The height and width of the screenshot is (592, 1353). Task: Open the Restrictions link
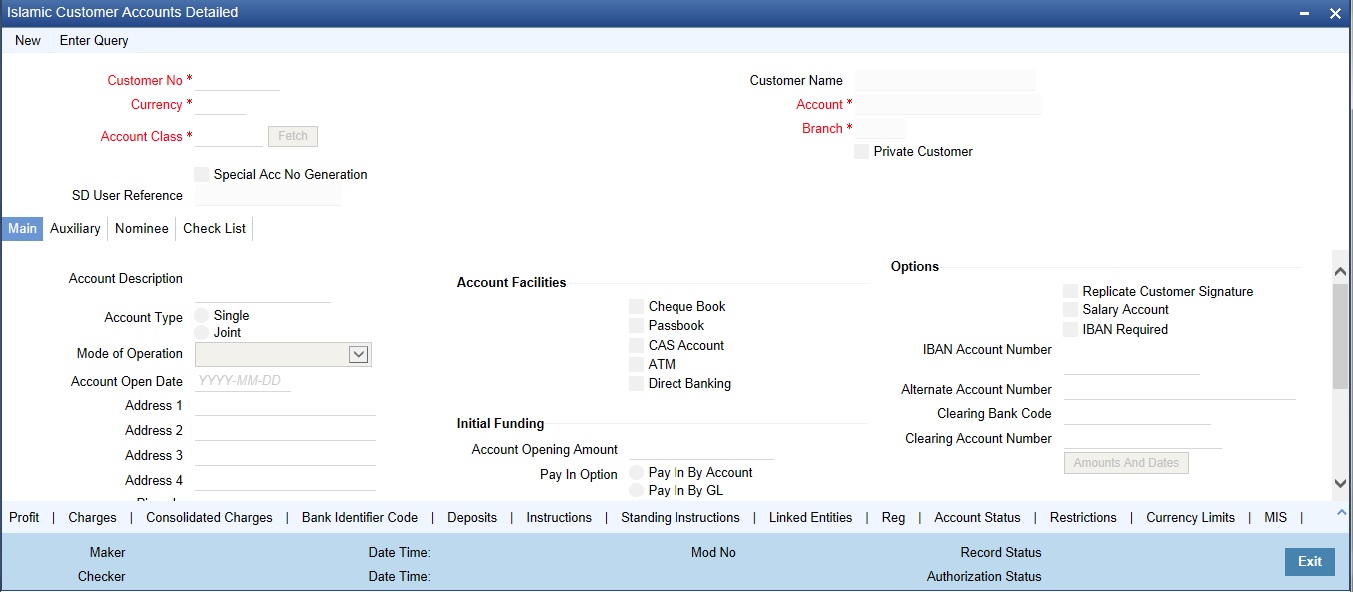coord(1083,517)
